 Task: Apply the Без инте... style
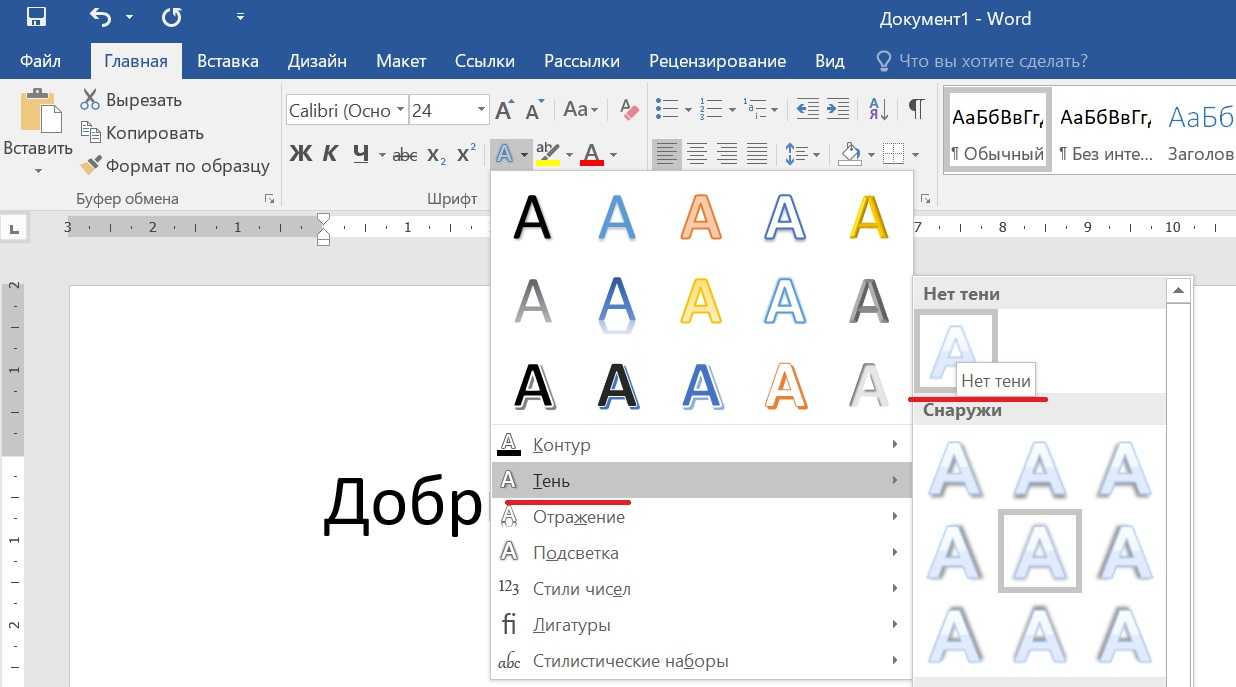1106,130
